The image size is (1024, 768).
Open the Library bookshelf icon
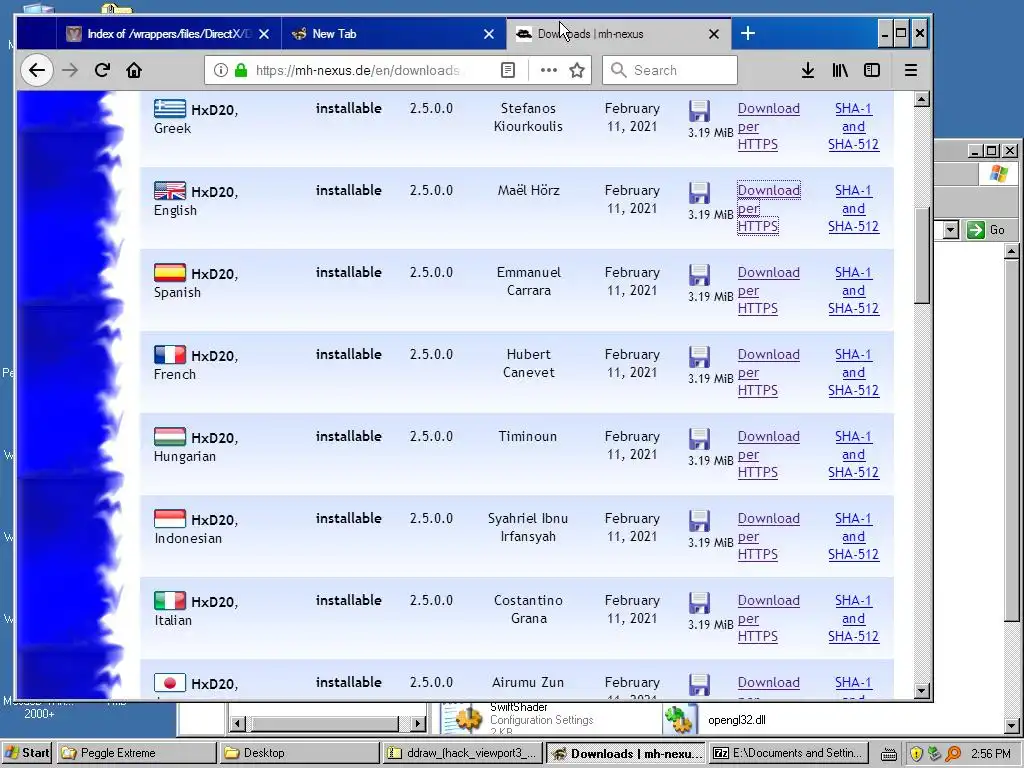pos(840,70)
